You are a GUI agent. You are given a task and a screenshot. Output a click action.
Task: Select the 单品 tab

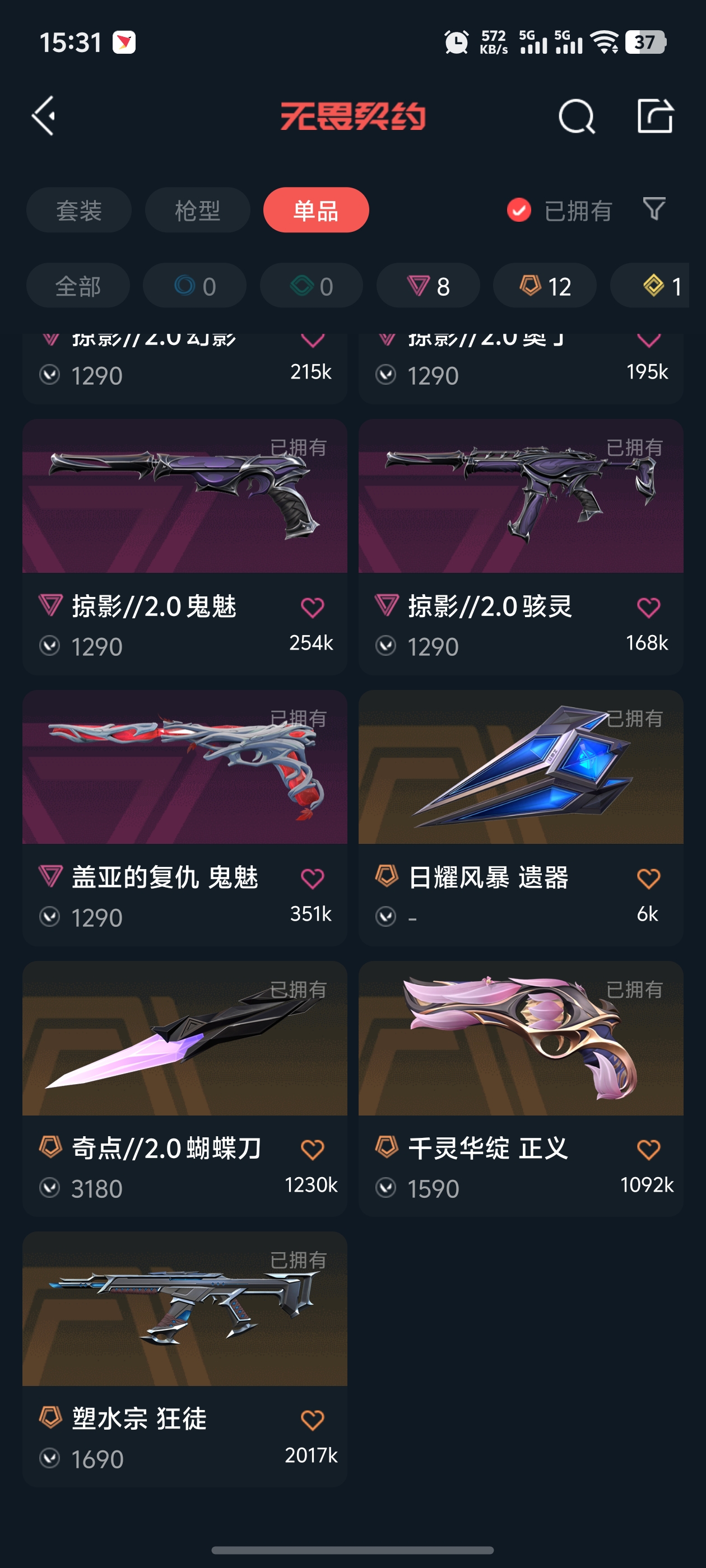point(316,211)
